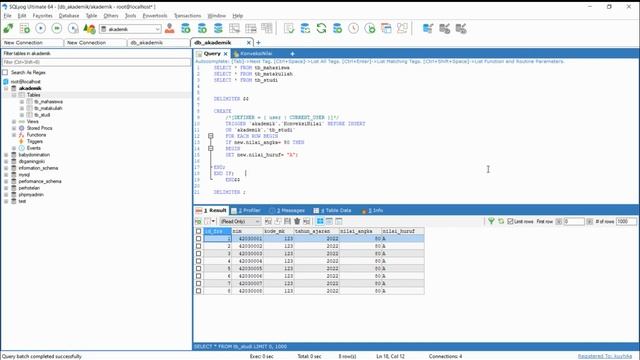Click the Stored Procs gear icon
640x360 pixels.
pos(22,128)
